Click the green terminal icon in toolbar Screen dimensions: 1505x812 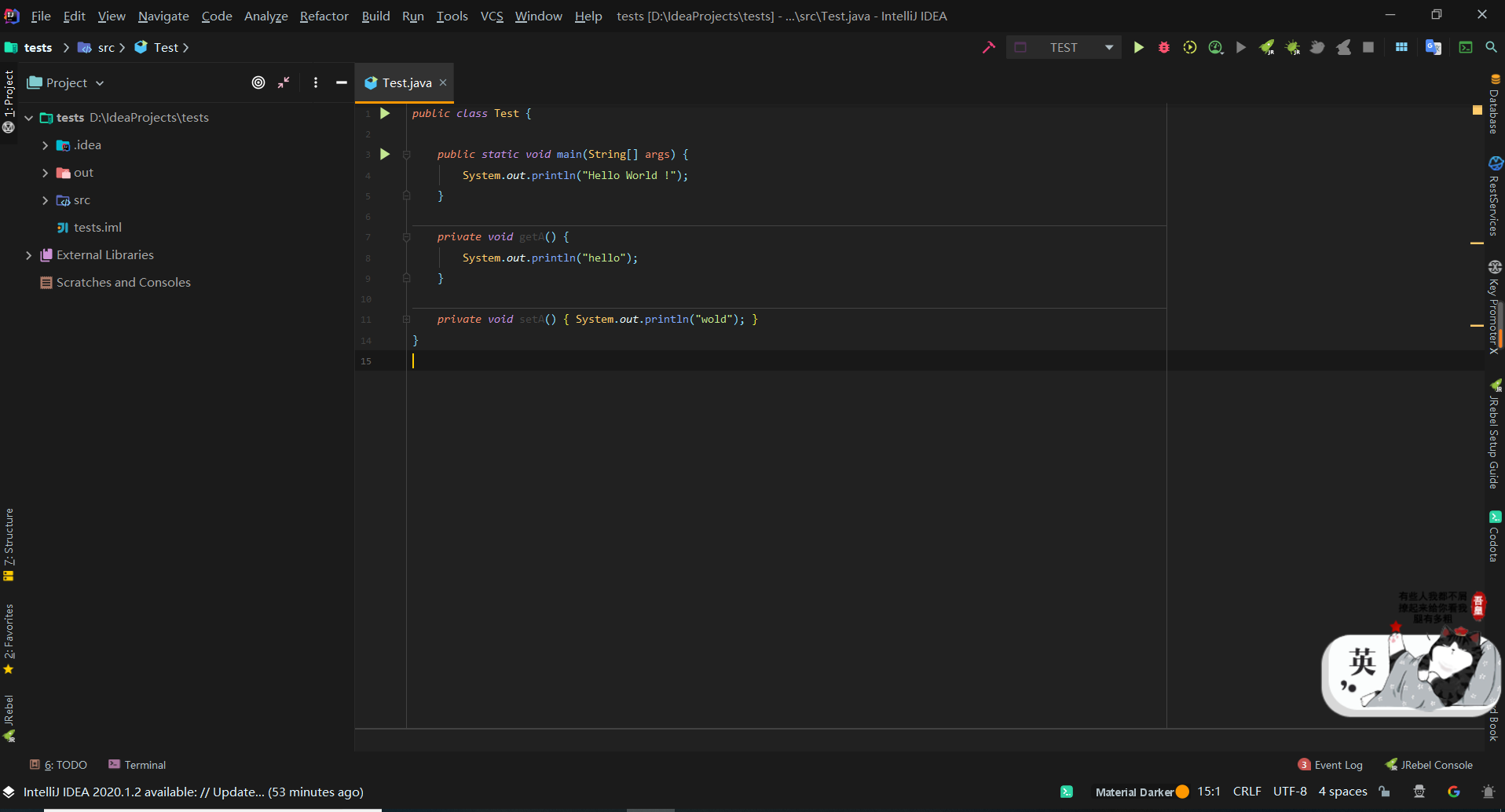(1466, 47)
